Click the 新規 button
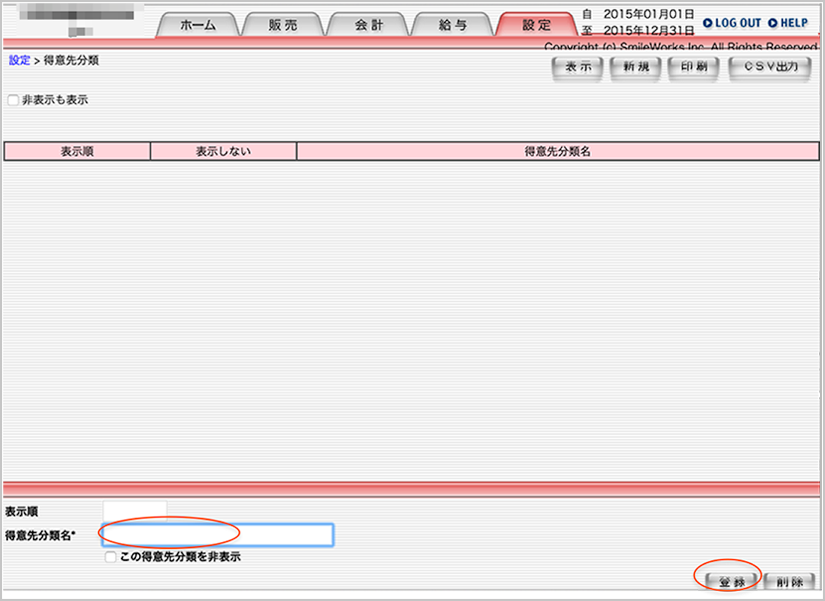The width and height of the screenshot is (825, 601). point(636,67)
